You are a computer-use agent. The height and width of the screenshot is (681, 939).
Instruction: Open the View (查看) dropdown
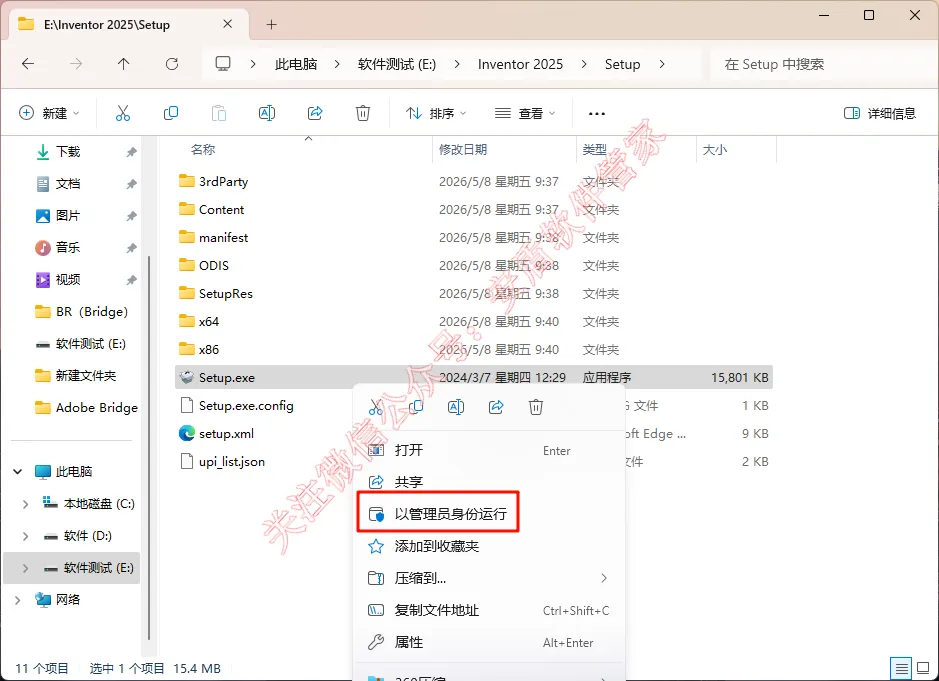point(525,113)
